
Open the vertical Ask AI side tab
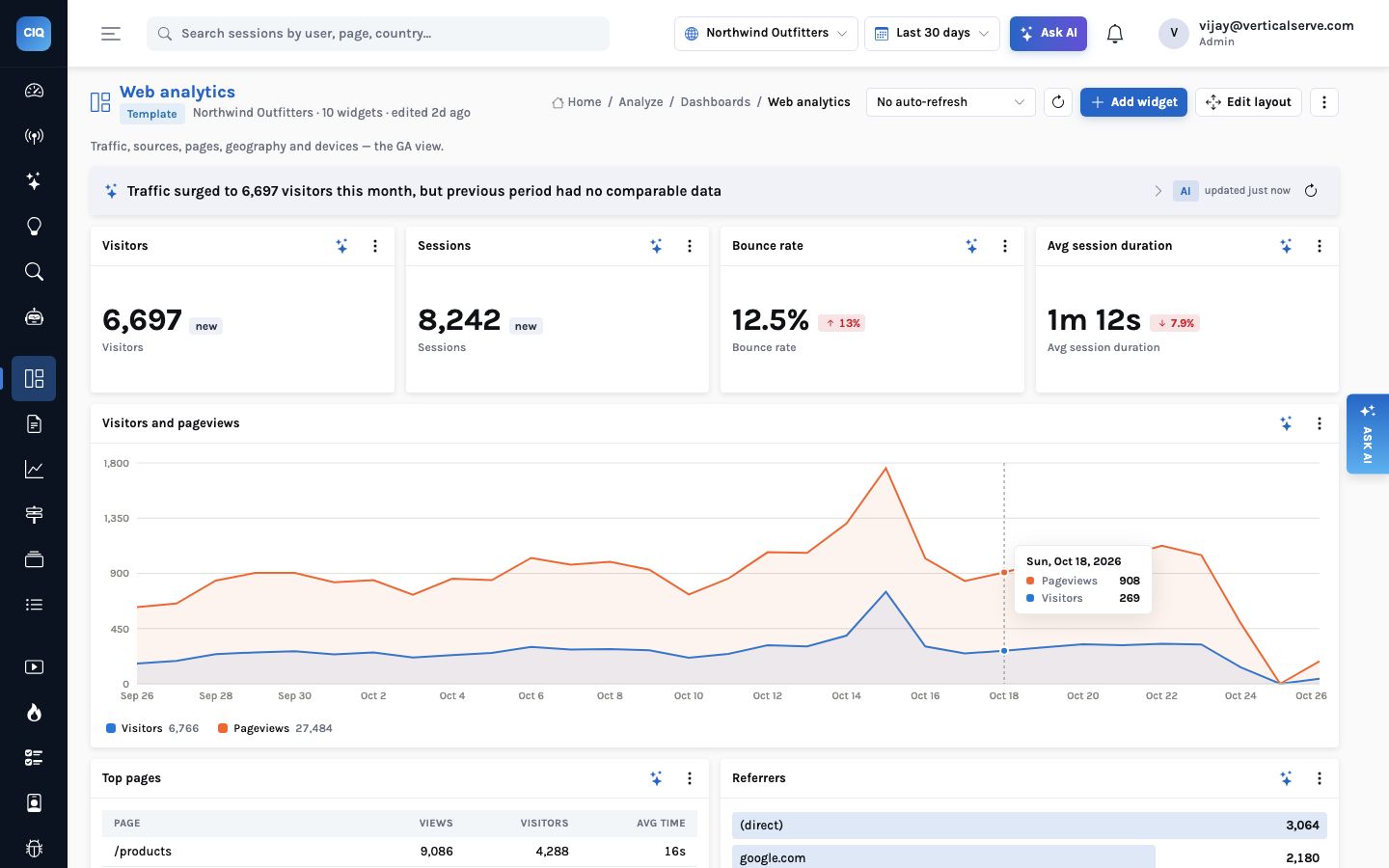coord(1368,434)
